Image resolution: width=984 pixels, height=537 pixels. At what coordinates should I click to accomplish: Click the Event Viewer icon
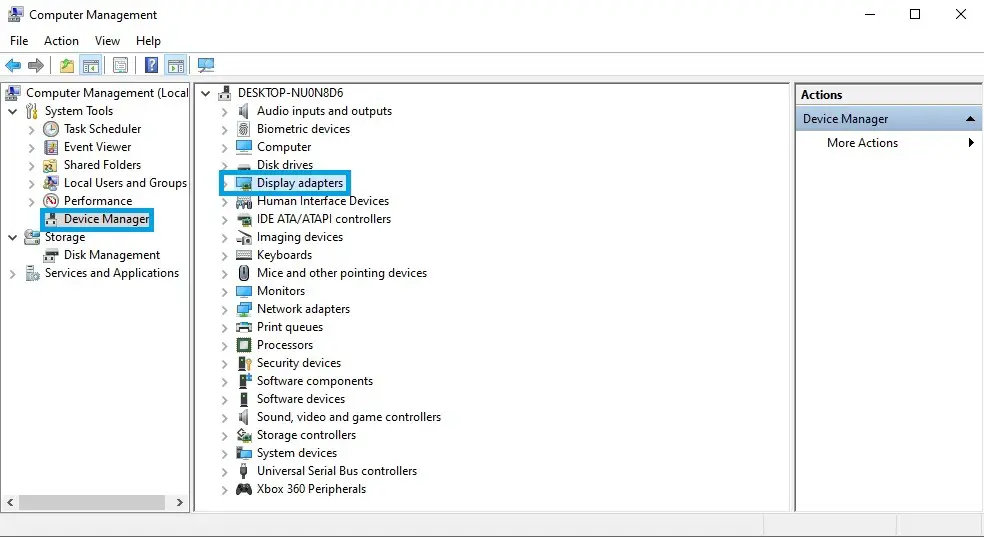point(51,147)
